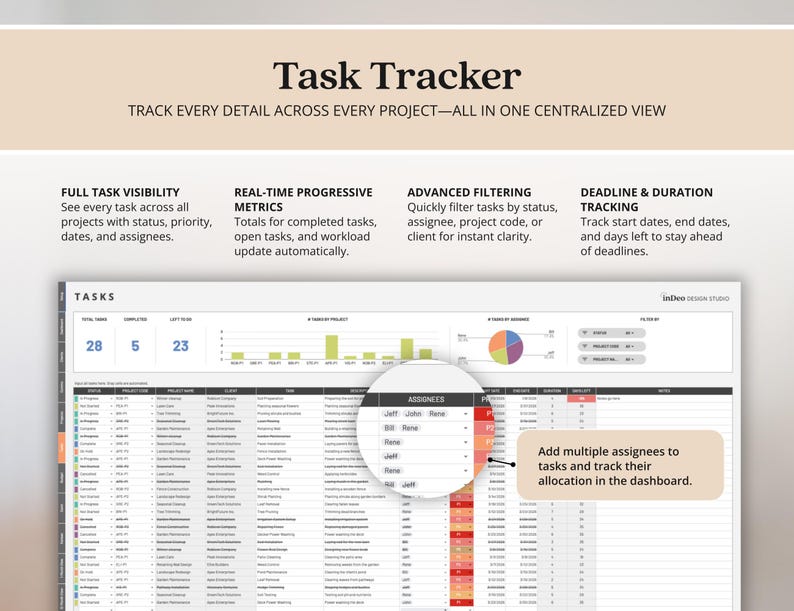The width and height of the screenshot is (794, 611).
Task: Click the red Days Left cell in first row
Action: (x=581, y=399)
